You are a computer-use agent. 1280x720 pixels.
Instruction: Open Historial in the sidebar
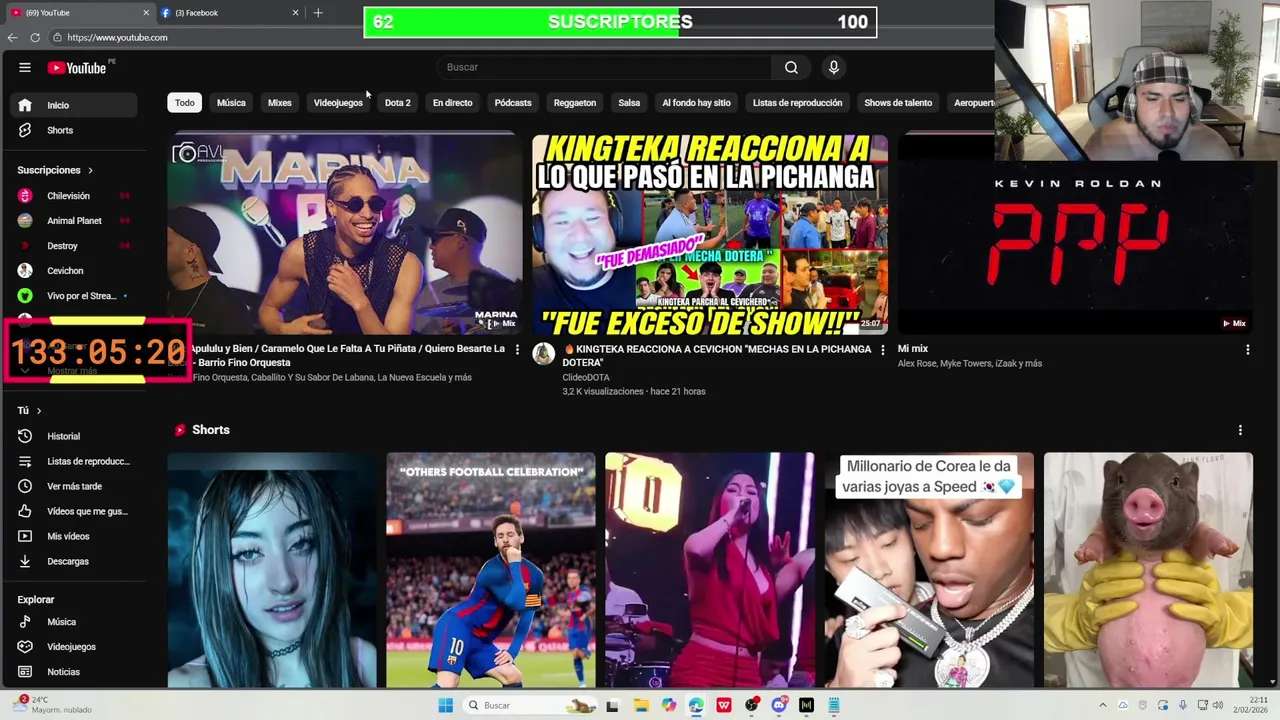point(74,436)
